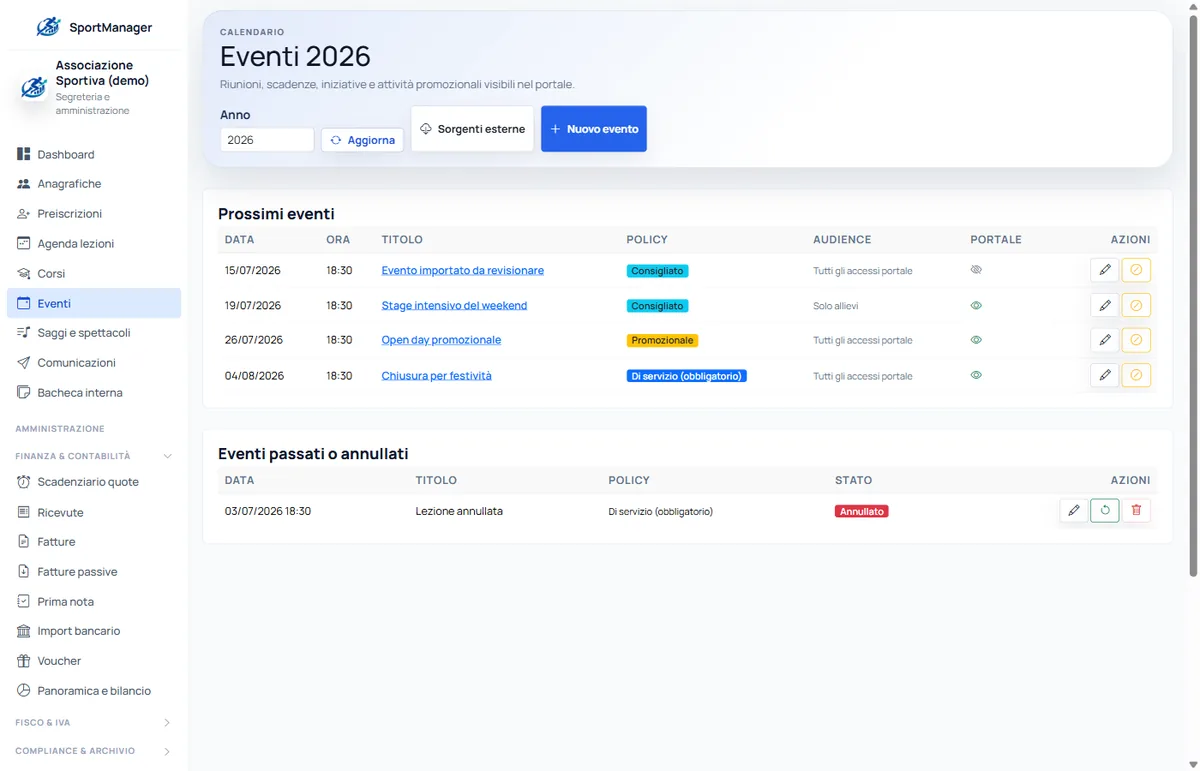The width and height of the screenshot is (1200, 771).
Task: Open Preiscrizioni in sidebar
Action: tap(94, 214)
